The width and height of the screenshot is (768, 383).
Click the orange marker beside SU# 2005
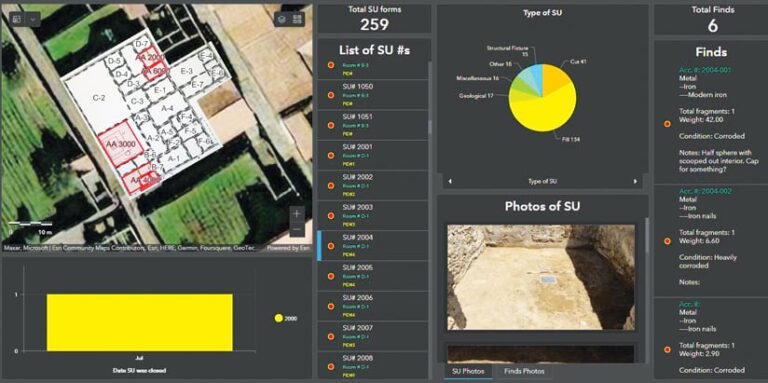331,276
